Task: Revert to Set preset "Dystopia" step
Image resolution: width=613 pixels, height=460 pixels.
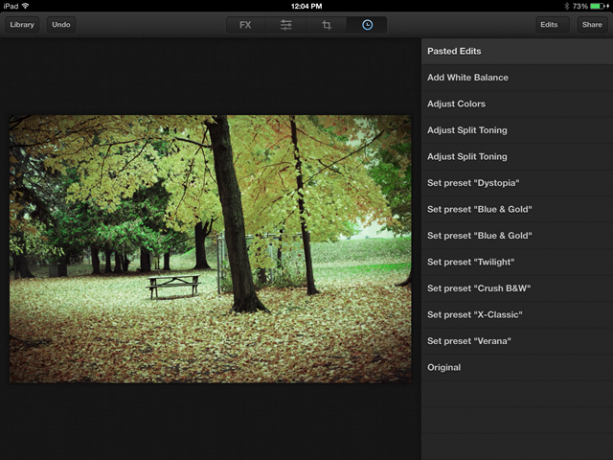Action: coord(517,183)
